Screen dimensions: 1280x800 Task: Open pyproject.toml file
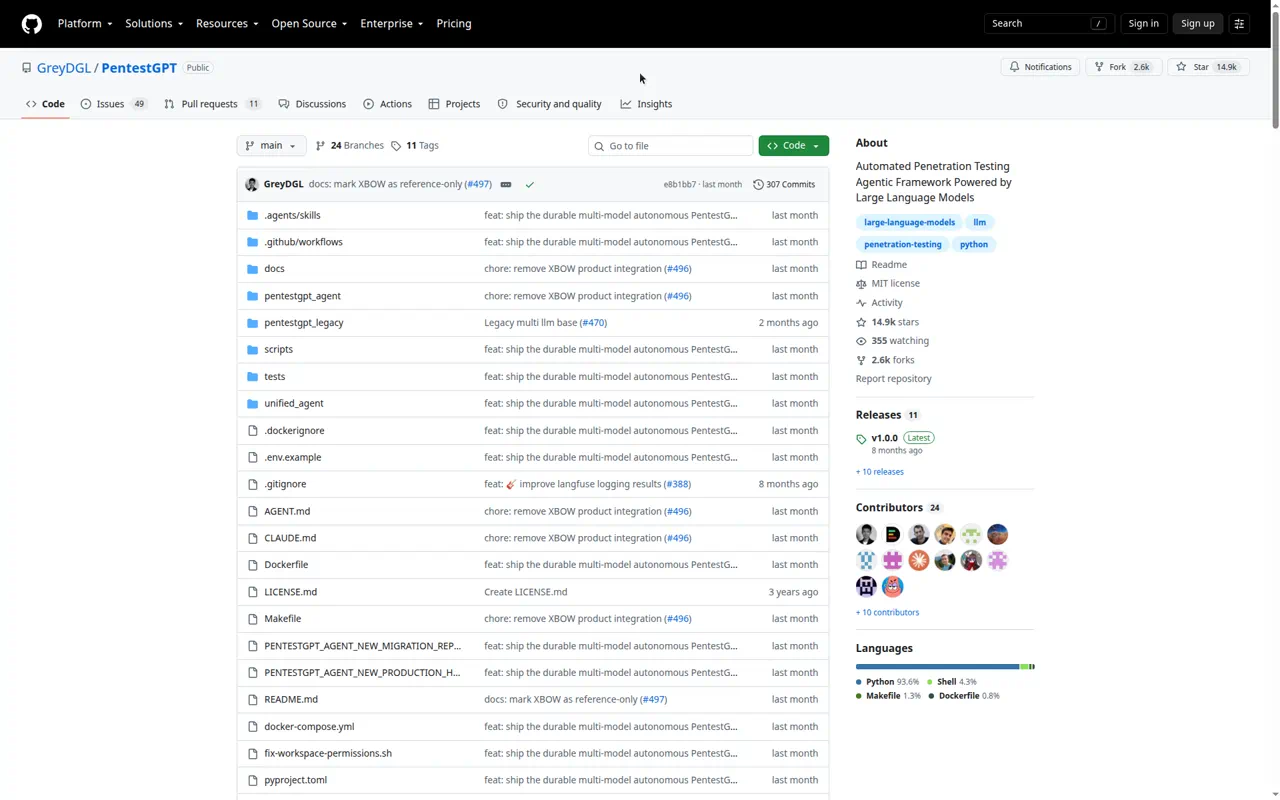pyautogui.click(x=295, y=780)
